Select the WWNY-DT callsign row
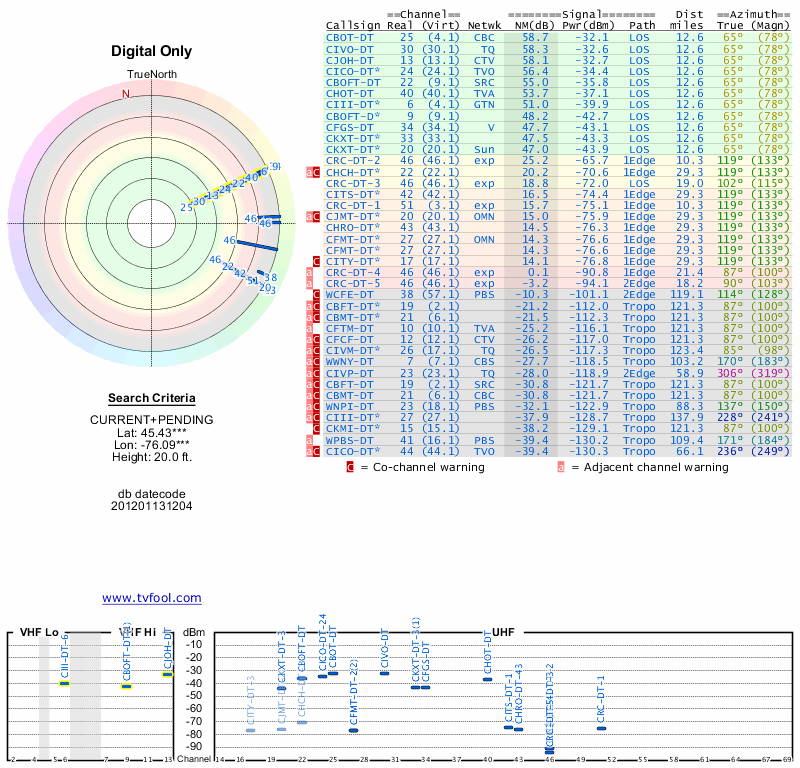 350,361
